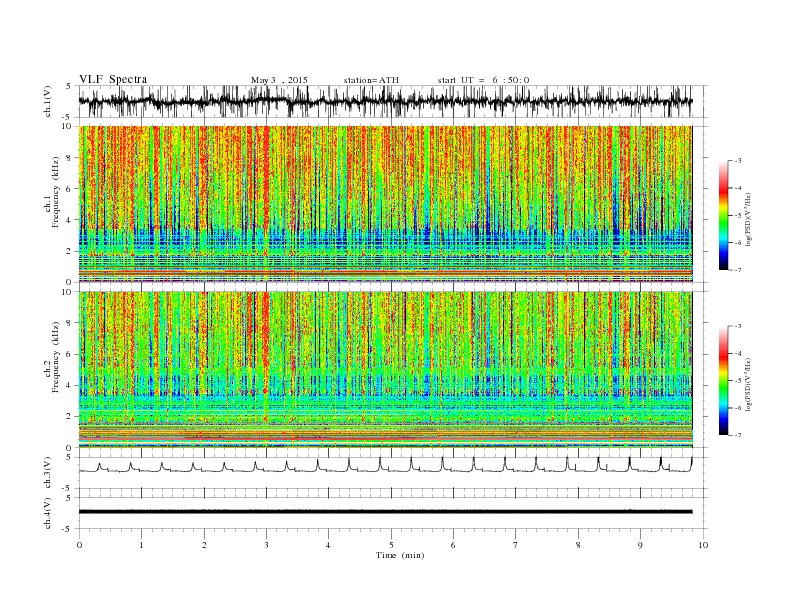This screenshot has height=612, width=792.
Task: Click the ch.3 periodic pulse trace
Action: pos(385,466)
